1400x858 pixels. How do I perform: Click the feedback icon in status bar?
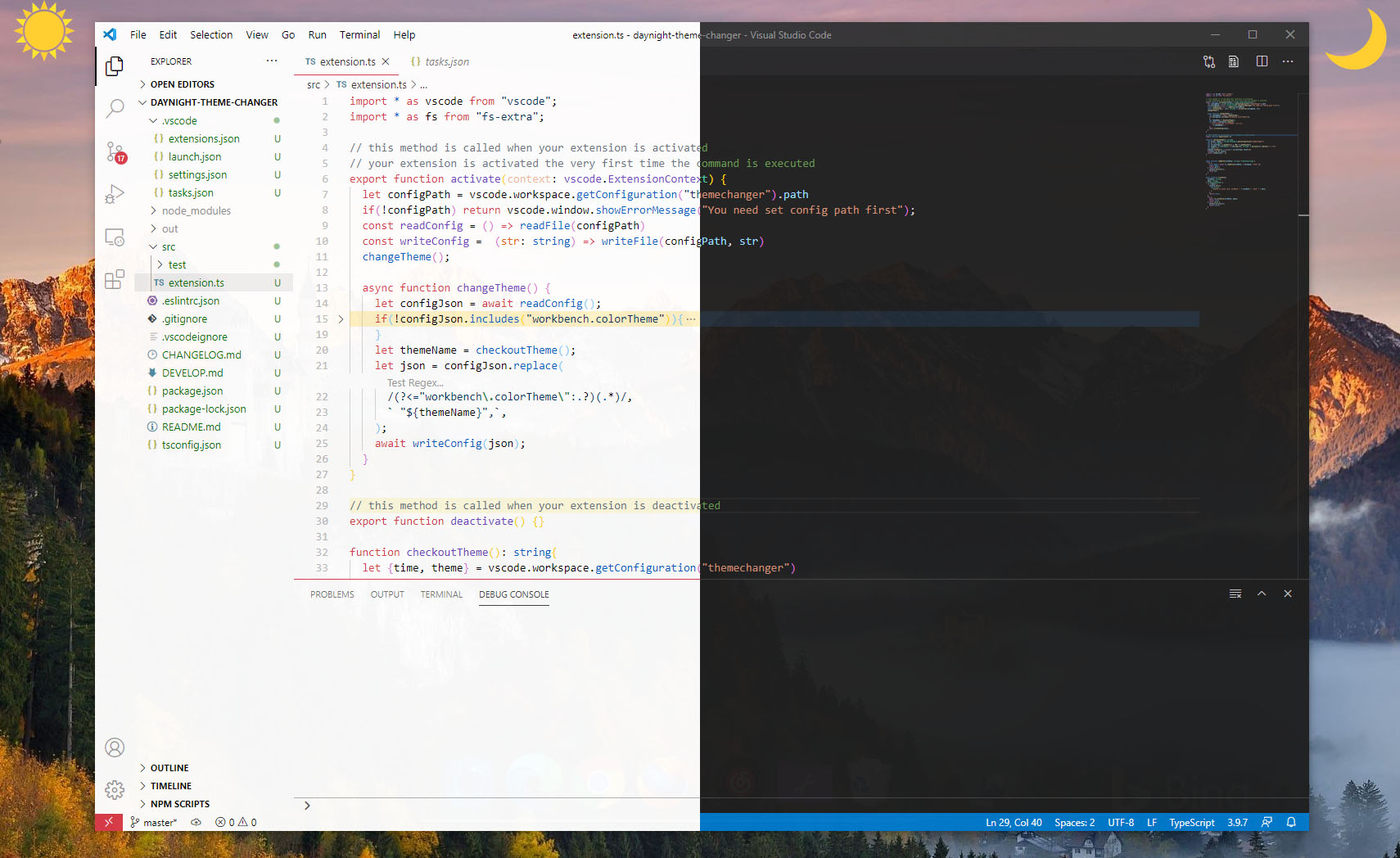coord(1267,822)
